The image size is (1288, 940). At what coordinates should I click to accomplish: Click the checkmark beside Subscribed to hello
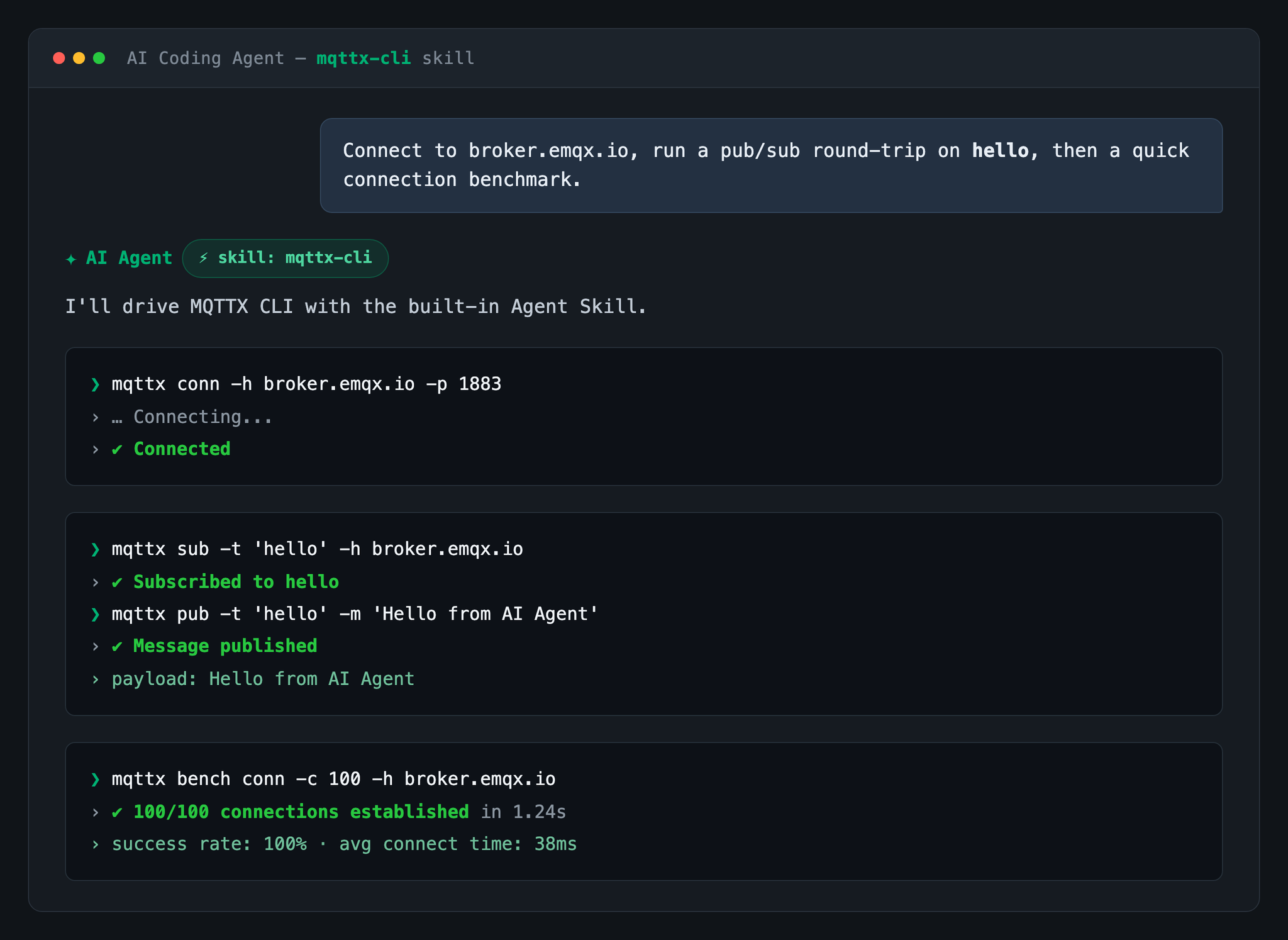point(117,582)
